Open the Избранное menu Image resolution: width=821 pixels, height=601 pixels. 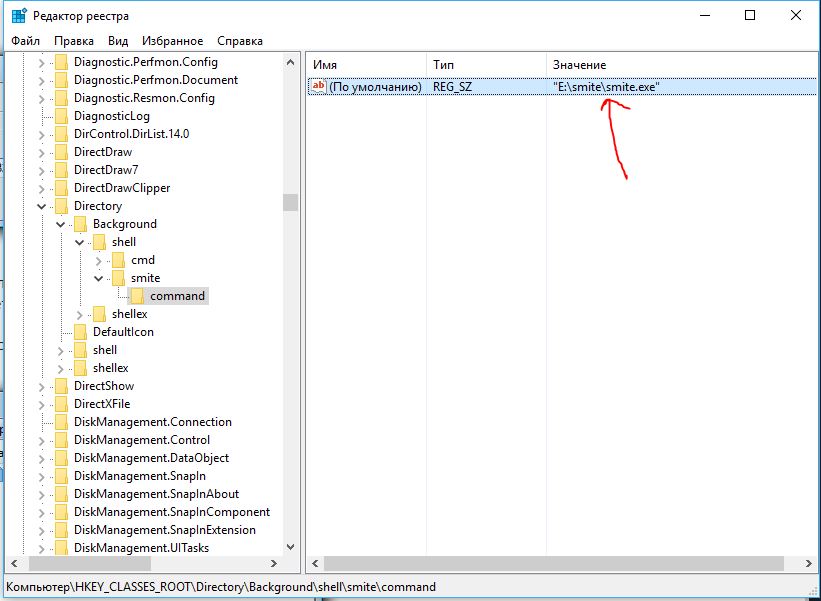click(172, 41)
